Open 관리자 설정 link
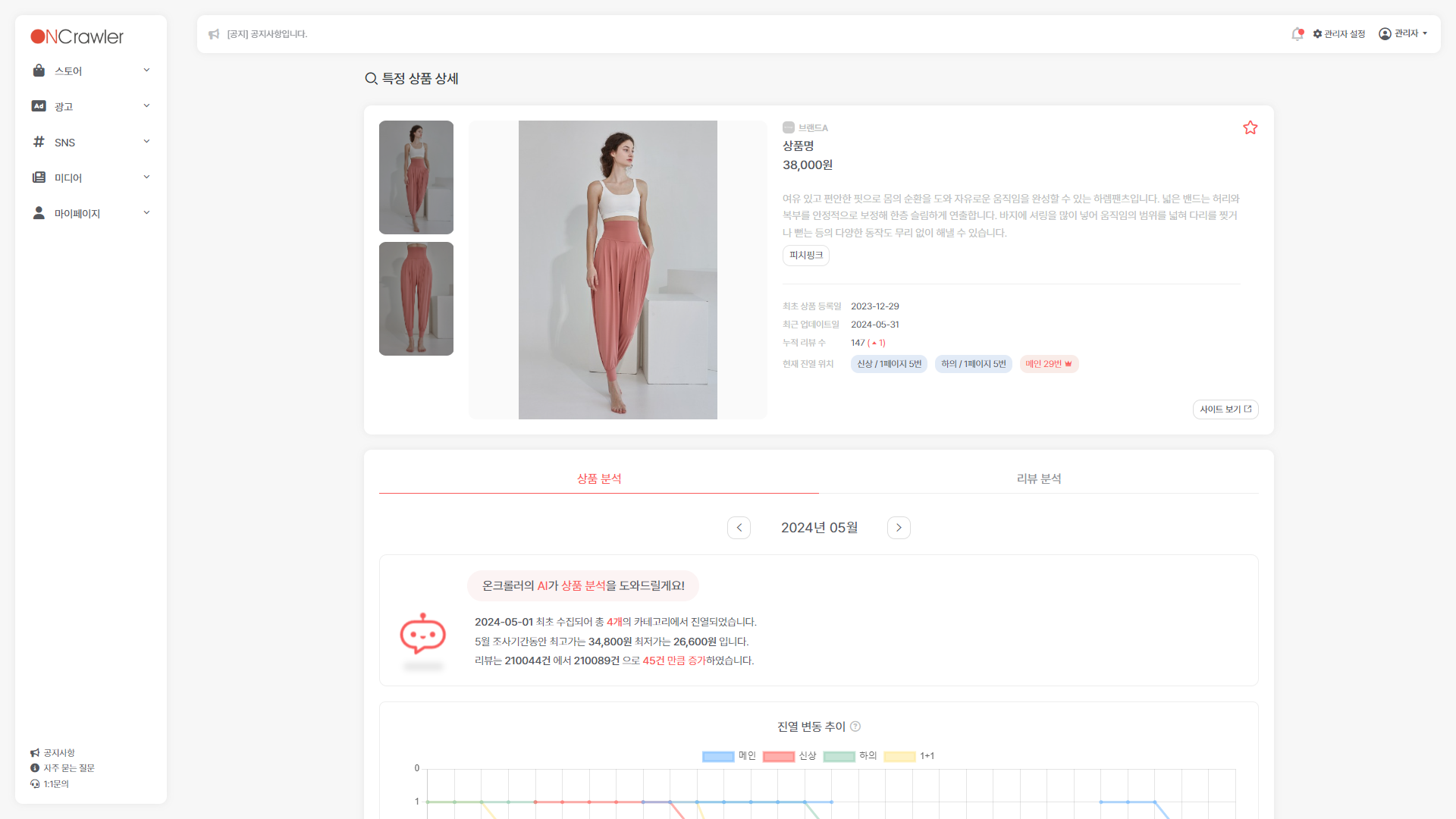This screenshot has height=819, width=1456. tap(1339, 34)
